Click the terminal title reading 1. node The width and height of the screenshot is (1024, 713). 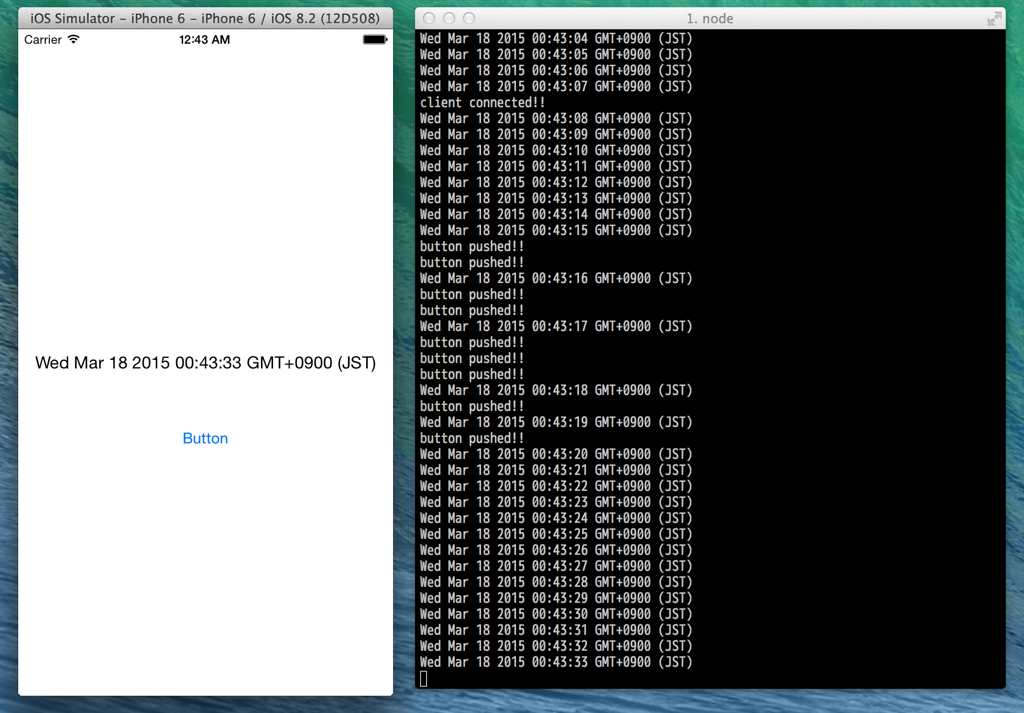711,17
